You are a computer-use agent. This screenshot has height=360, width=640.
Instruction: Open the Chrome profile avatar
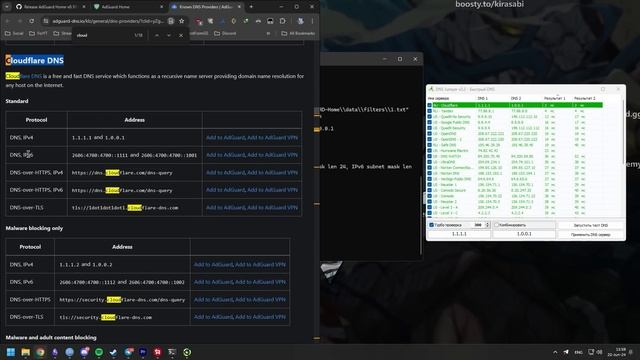pyautogui.click(x=300, y=21)
